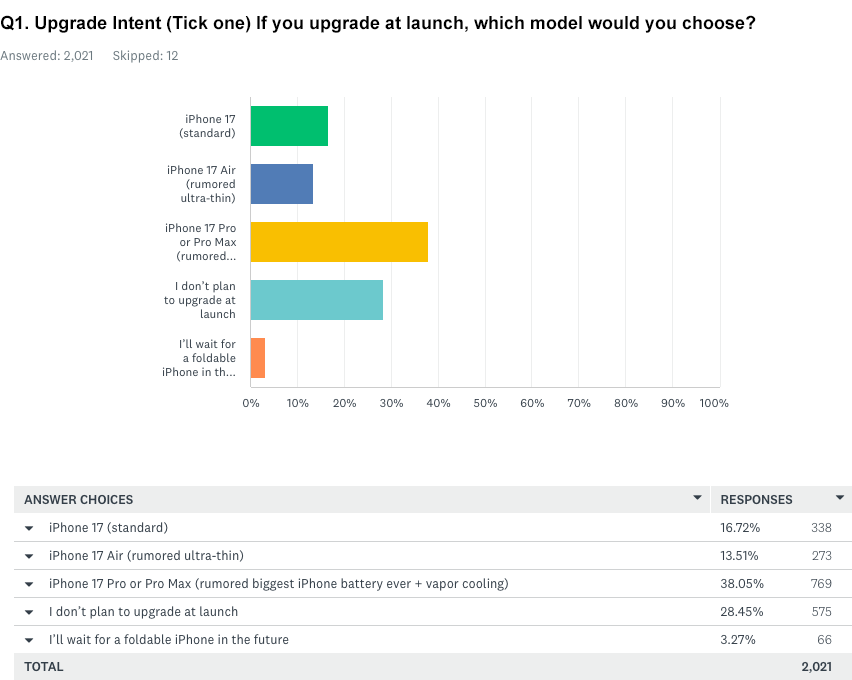This screenshot has width=852, height=680.
Task: Click the RESPONSES column header
Action: (x=756, y=500)
